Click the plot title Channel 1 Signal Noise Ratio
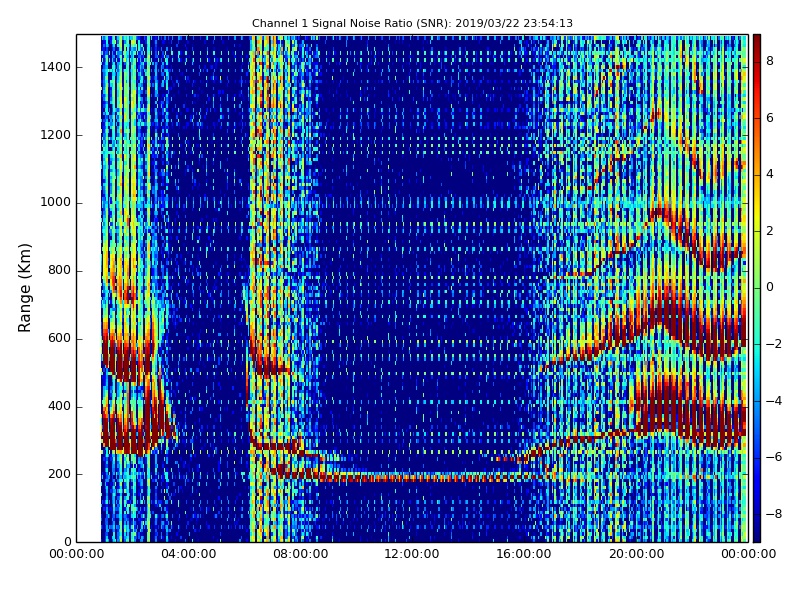The width and height of the screenshot is (800, 600). tap(412, 23)
